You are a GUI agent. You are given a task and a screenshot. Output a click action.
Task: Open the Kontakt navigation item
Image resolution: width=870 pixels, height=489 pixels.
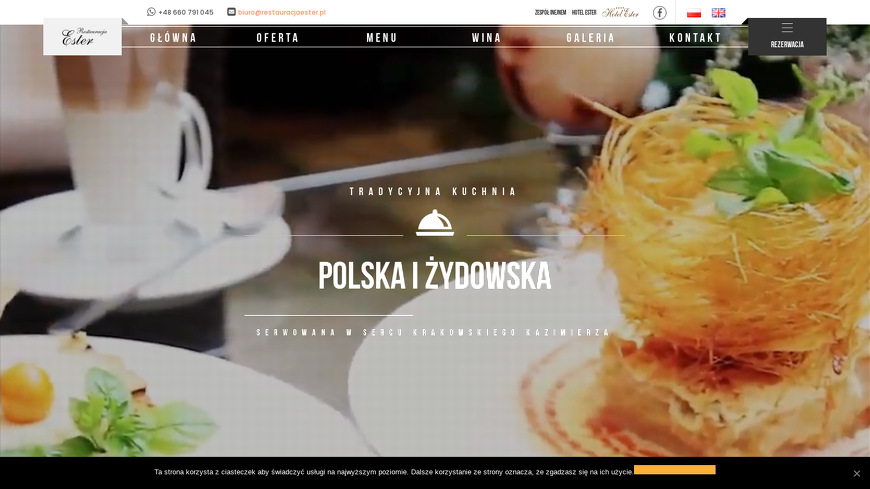(x=695, y=38)
